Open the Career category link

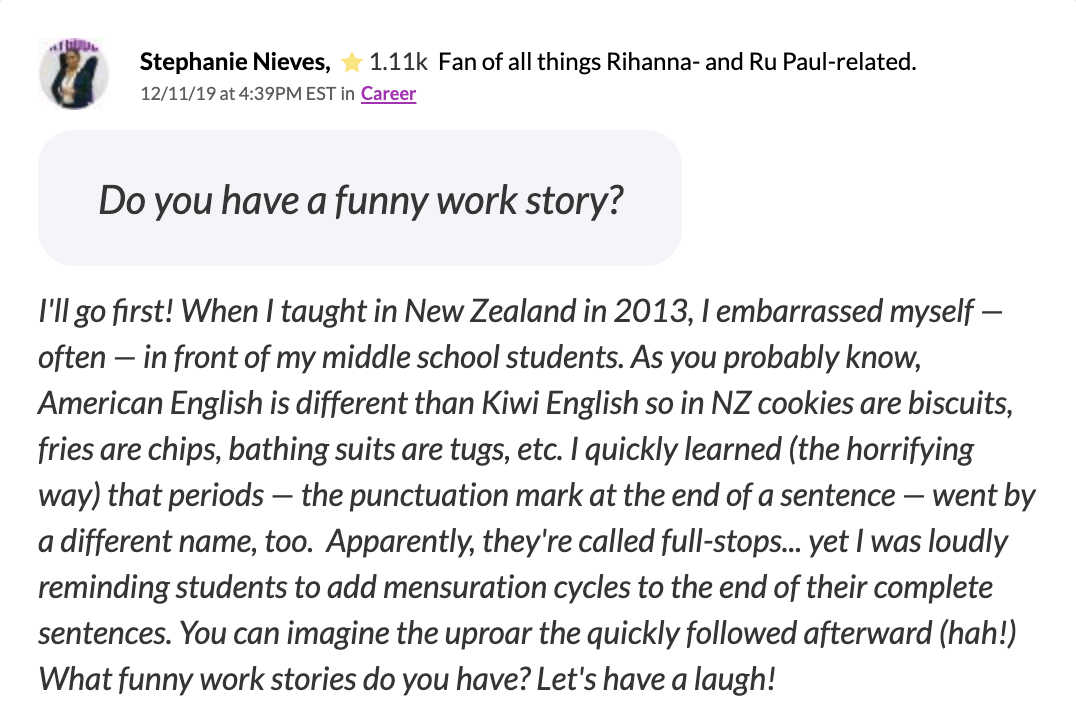click(388, 93)
